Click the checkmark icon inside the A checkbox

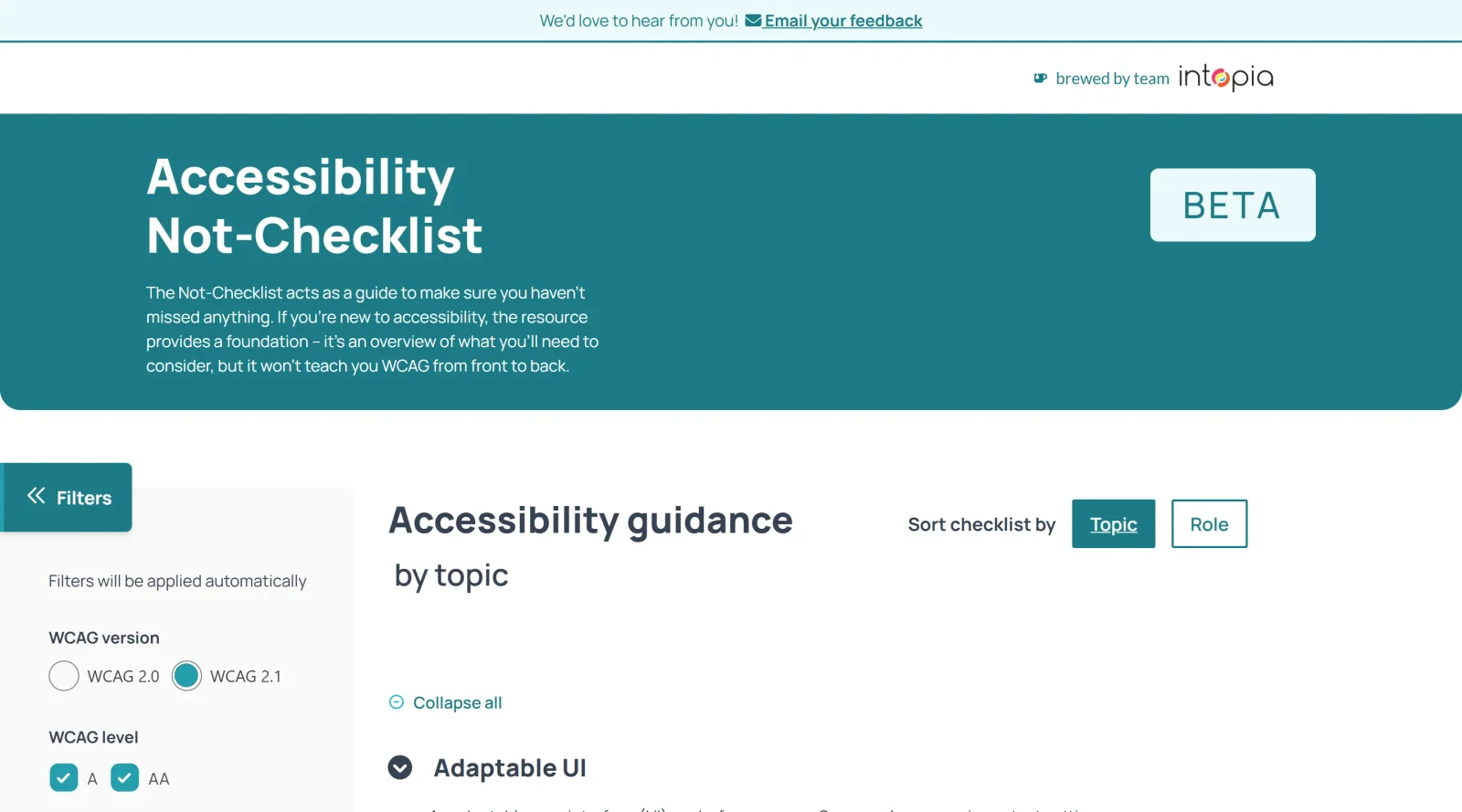pos(63,777)
